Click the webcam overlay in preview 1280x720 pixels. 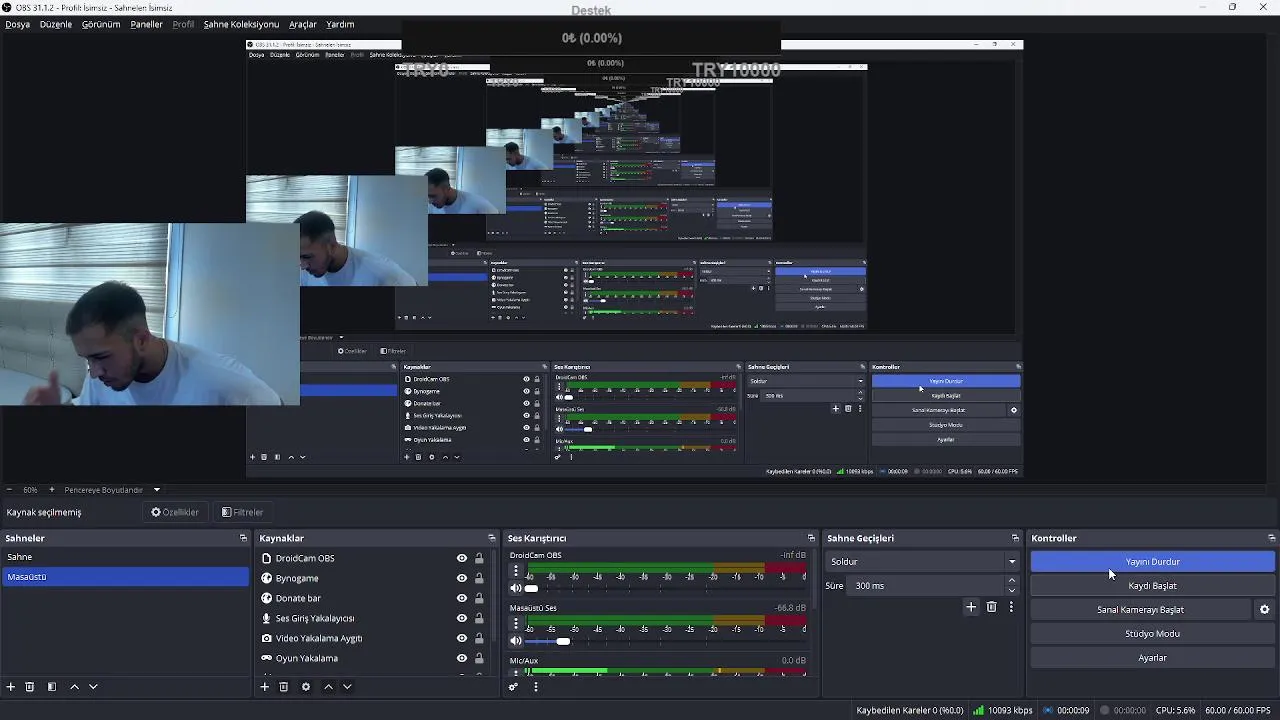click(149, 314)
